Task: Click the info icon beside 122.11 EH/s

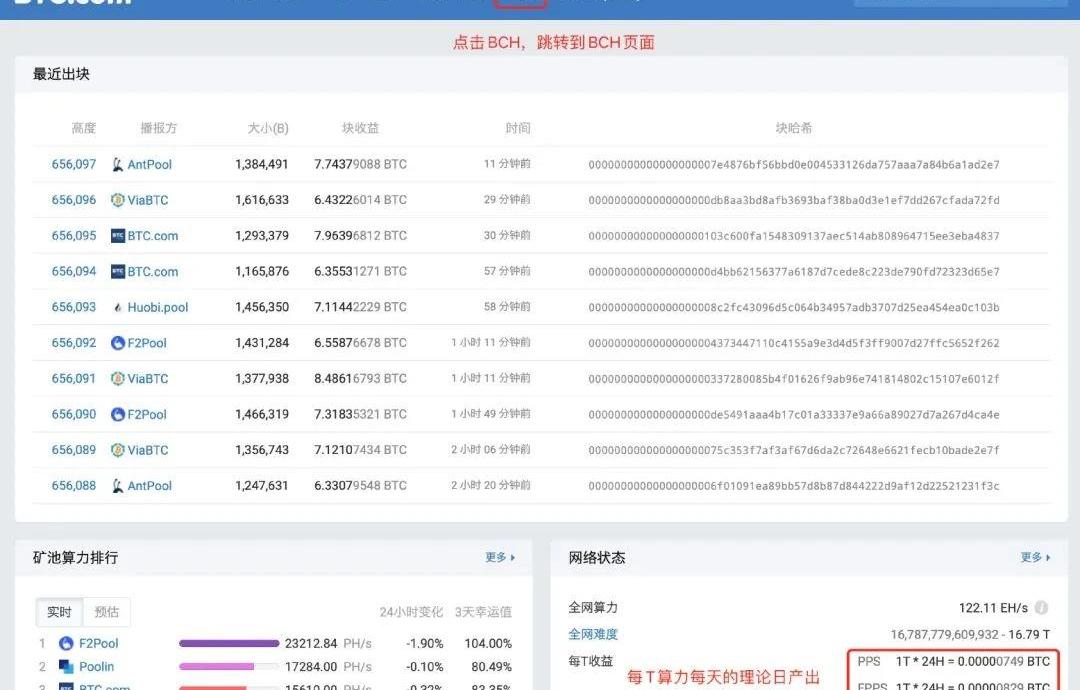Action: [x=1041, y=608]
